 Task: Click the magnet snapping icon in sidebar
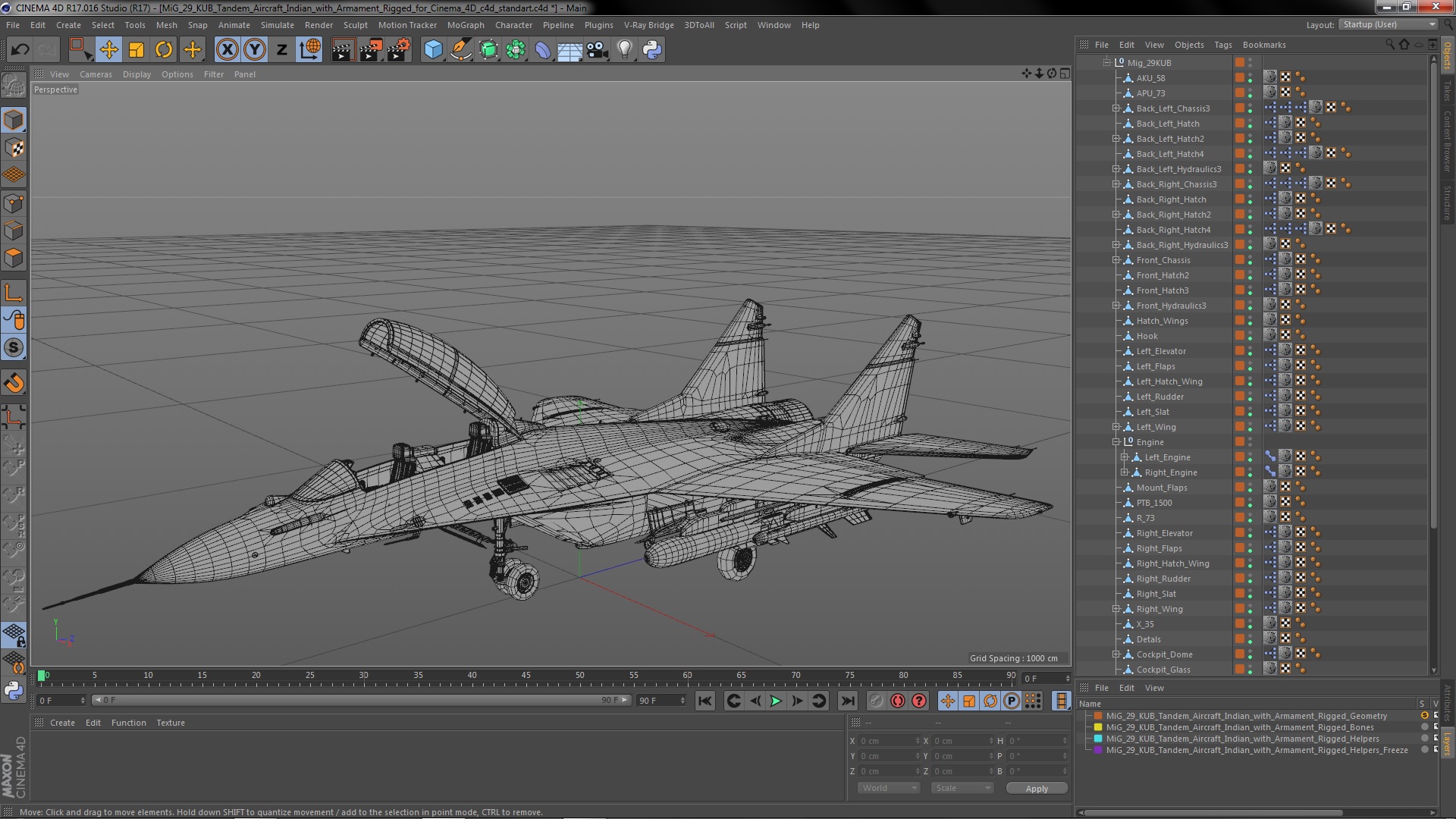14,383
